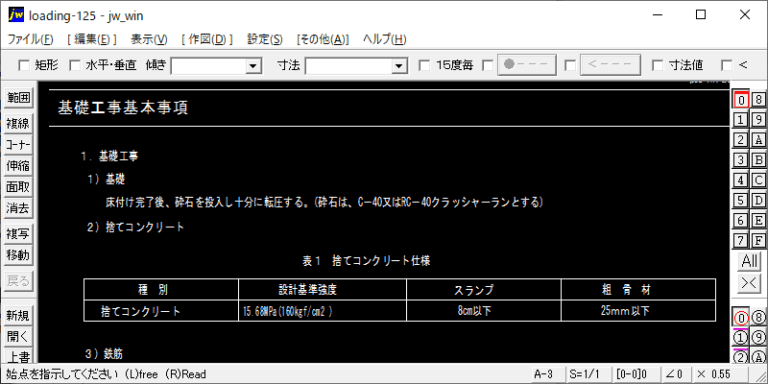Open the その他(A) menu
This screenshot has width=768, height=384.
click(323, 39)
